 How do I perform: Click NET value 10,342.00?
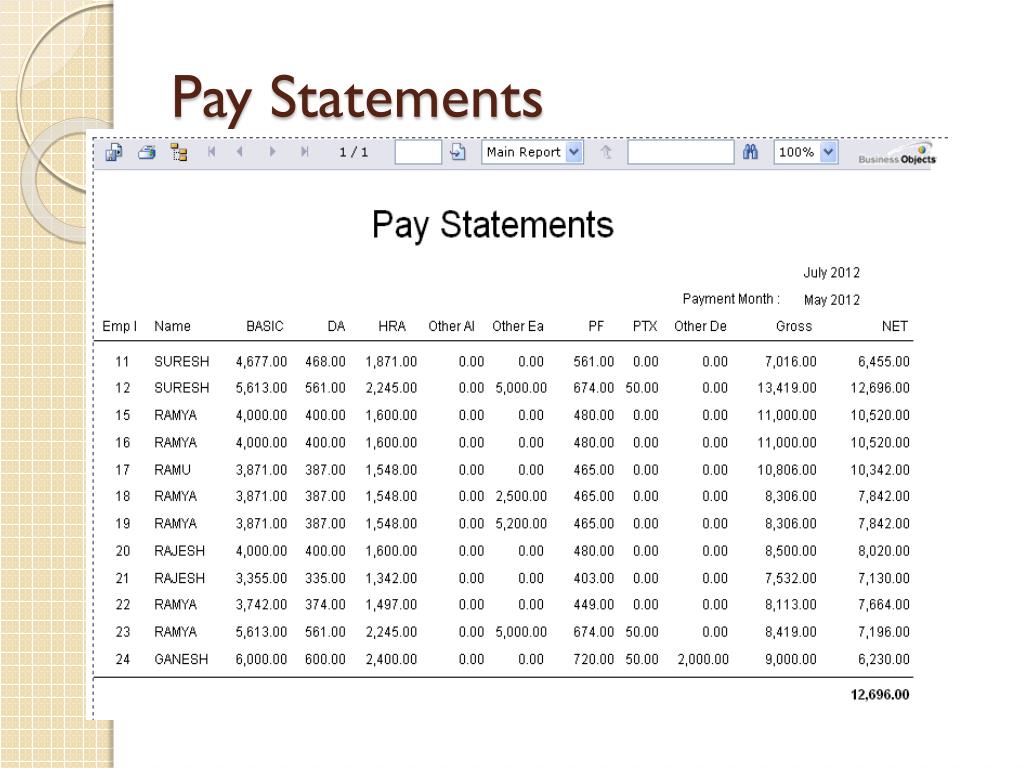tap(880, 470)
